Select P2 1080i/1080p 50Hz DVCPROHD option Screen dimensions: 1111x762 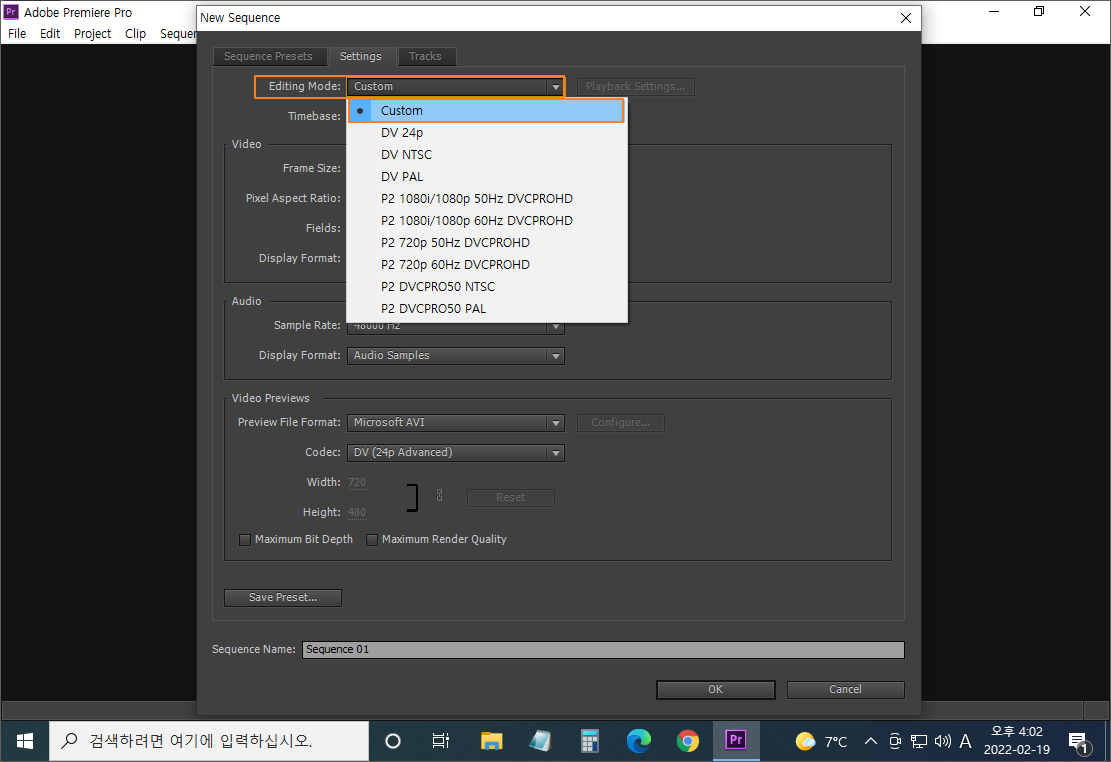pyautogui.click(x=486, y=198)
